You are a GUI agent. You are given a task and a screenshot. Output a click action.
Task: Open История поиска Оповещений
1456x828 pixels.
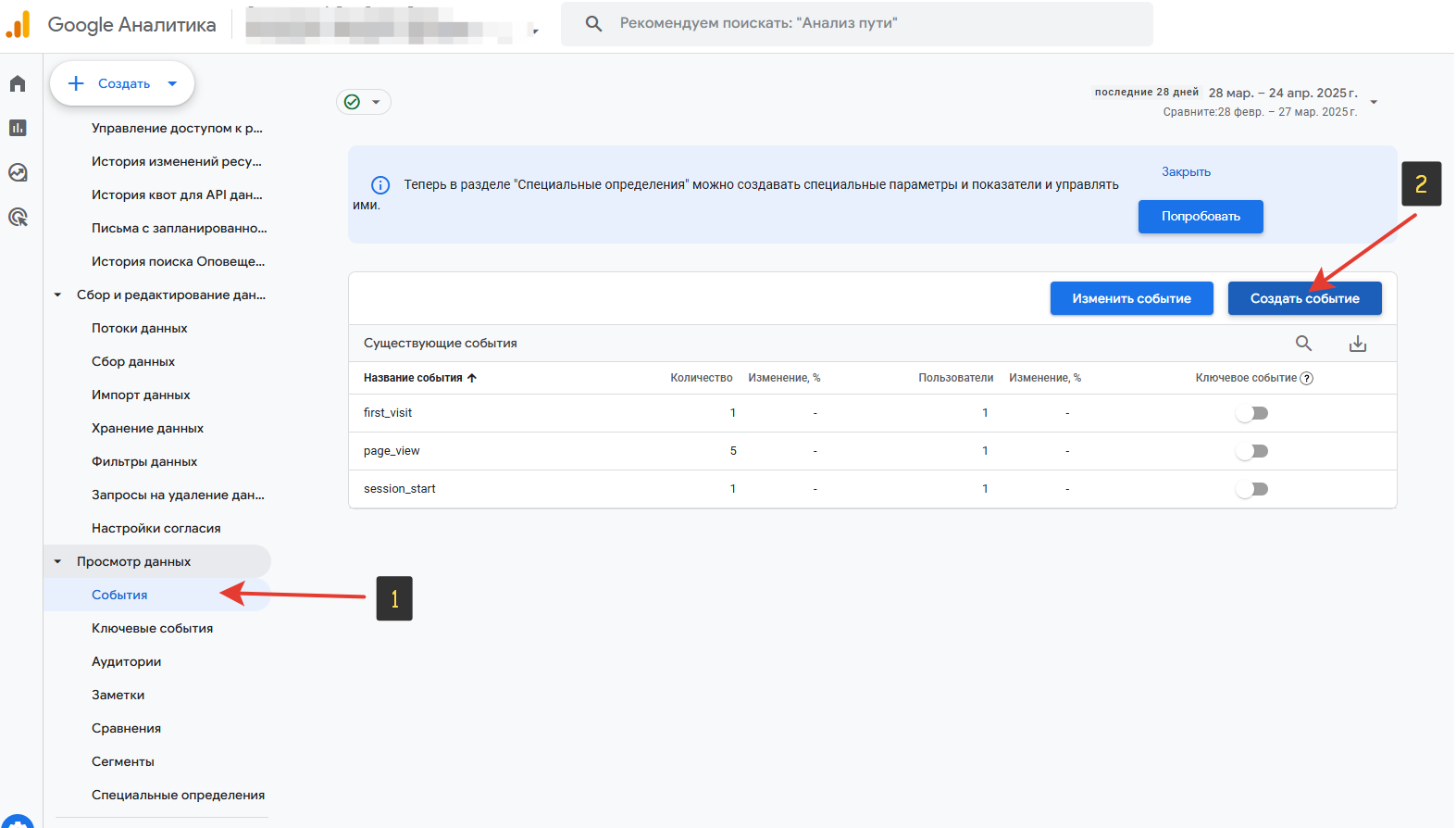coord(178,261)
